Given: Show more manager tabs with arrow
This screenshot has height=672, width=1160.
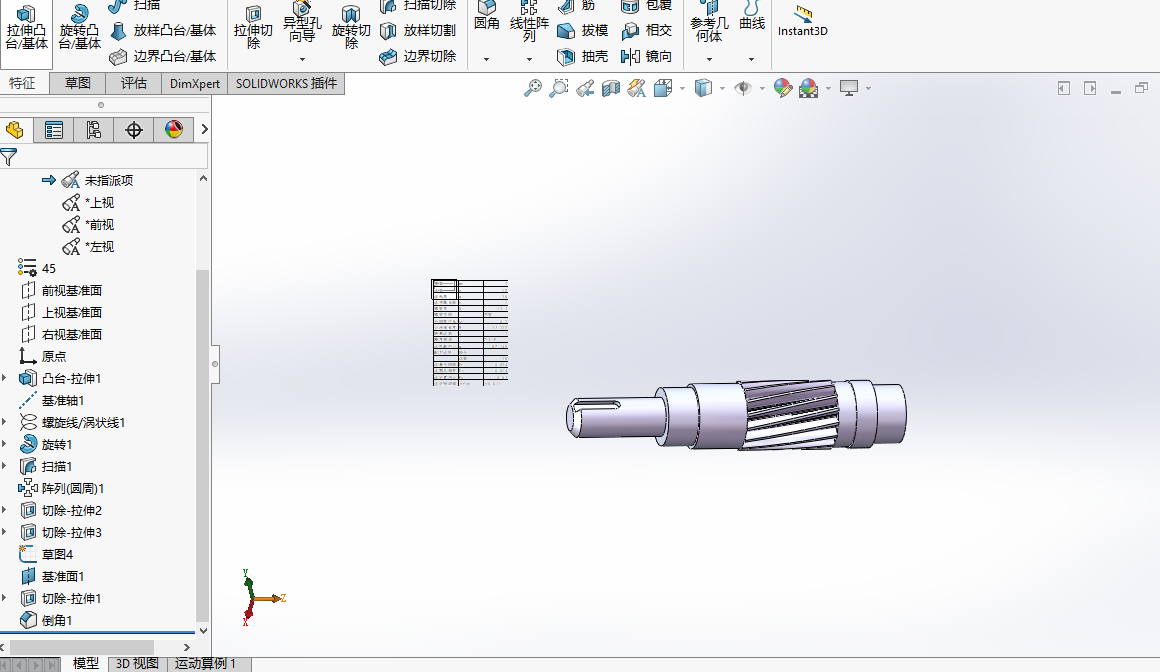Looking at the screenshot, I should pos(204,130).
